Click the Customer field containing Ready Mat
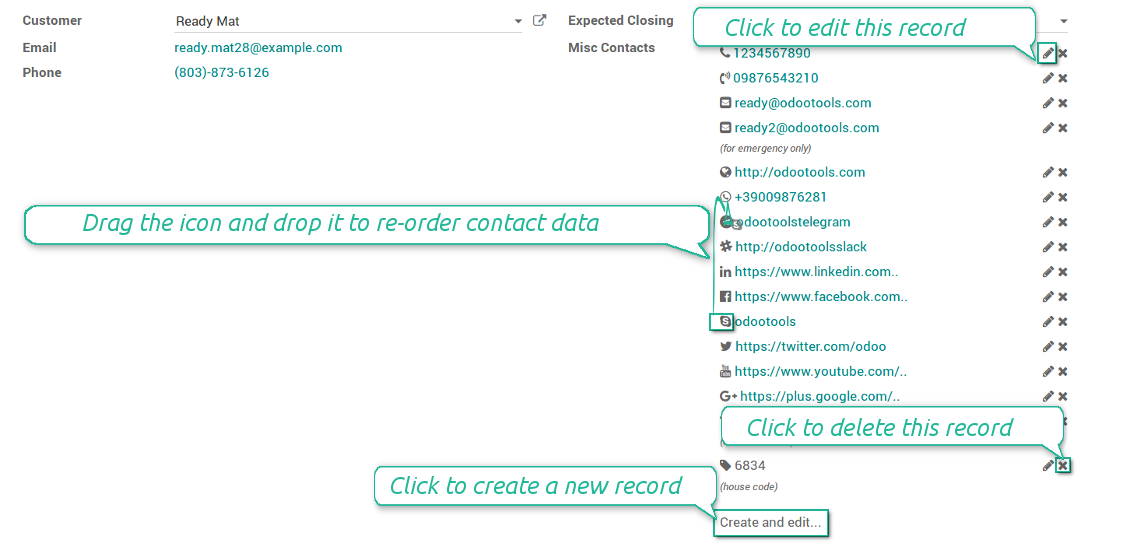1130x554 pixels. click(340, 21)
